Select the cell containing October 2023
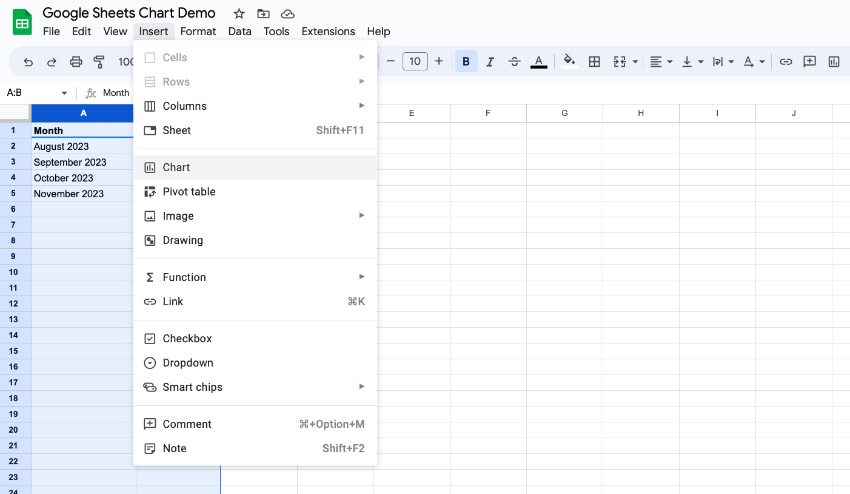The width and height of the screenshot is (850, 494). click(83, 178)
